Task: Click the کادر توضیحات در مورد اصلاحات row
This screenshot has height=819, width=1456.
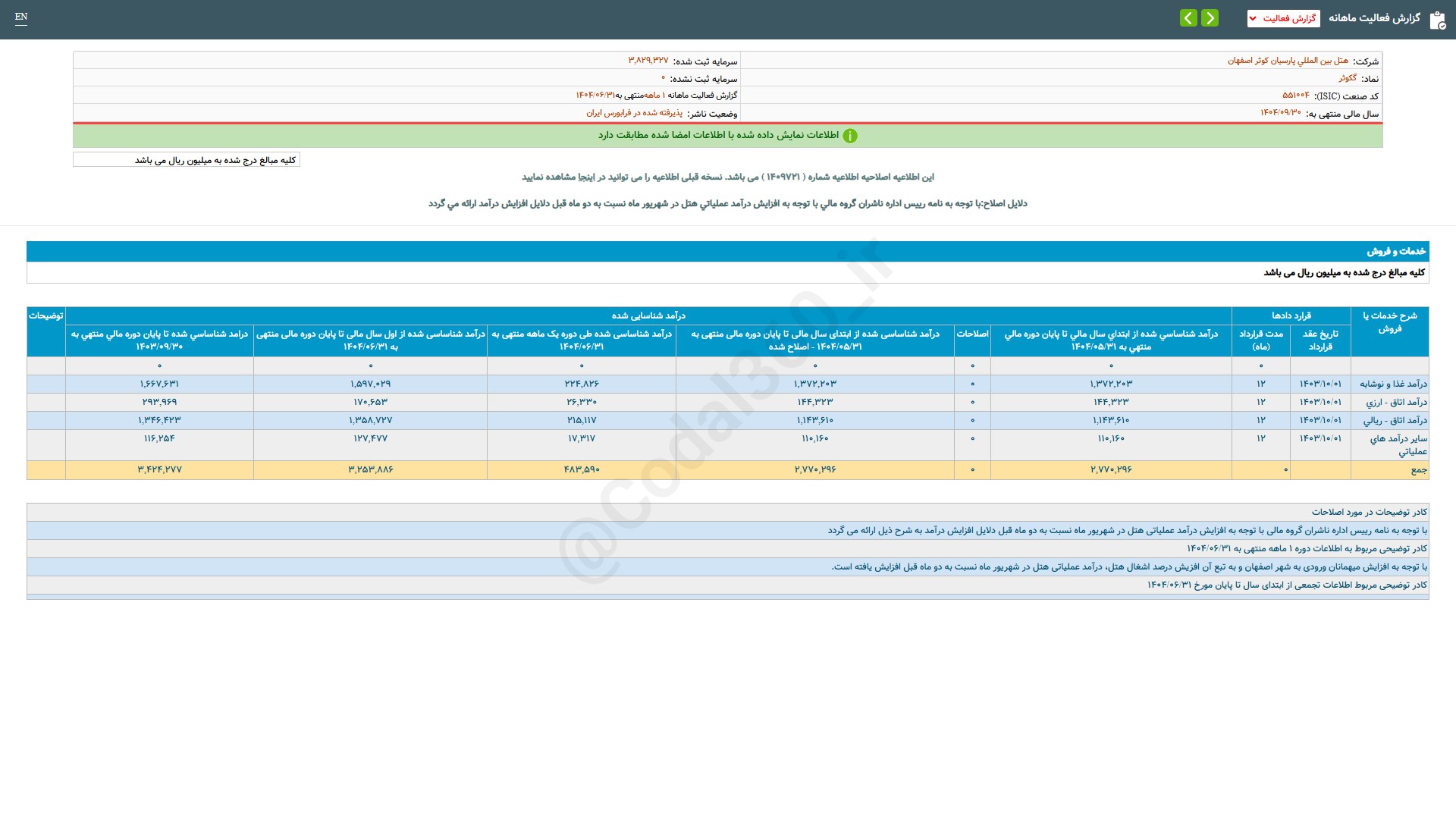Action: pos(1369,513)
